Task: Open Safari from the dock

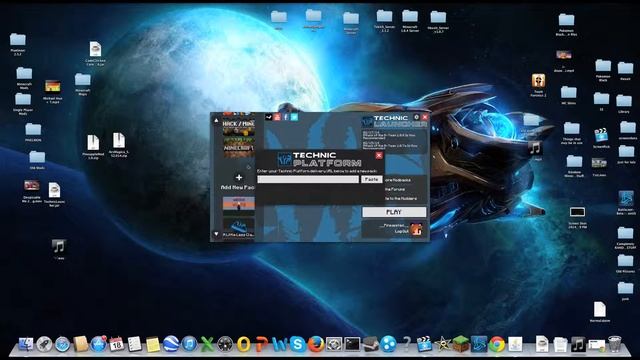Action: click(x=62, y=344)
